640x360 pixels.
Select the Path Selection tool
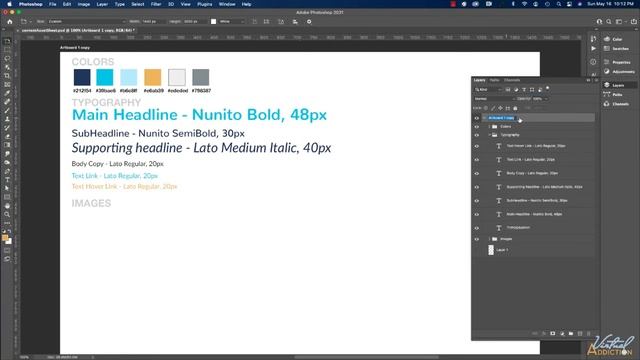click(7, 188)
